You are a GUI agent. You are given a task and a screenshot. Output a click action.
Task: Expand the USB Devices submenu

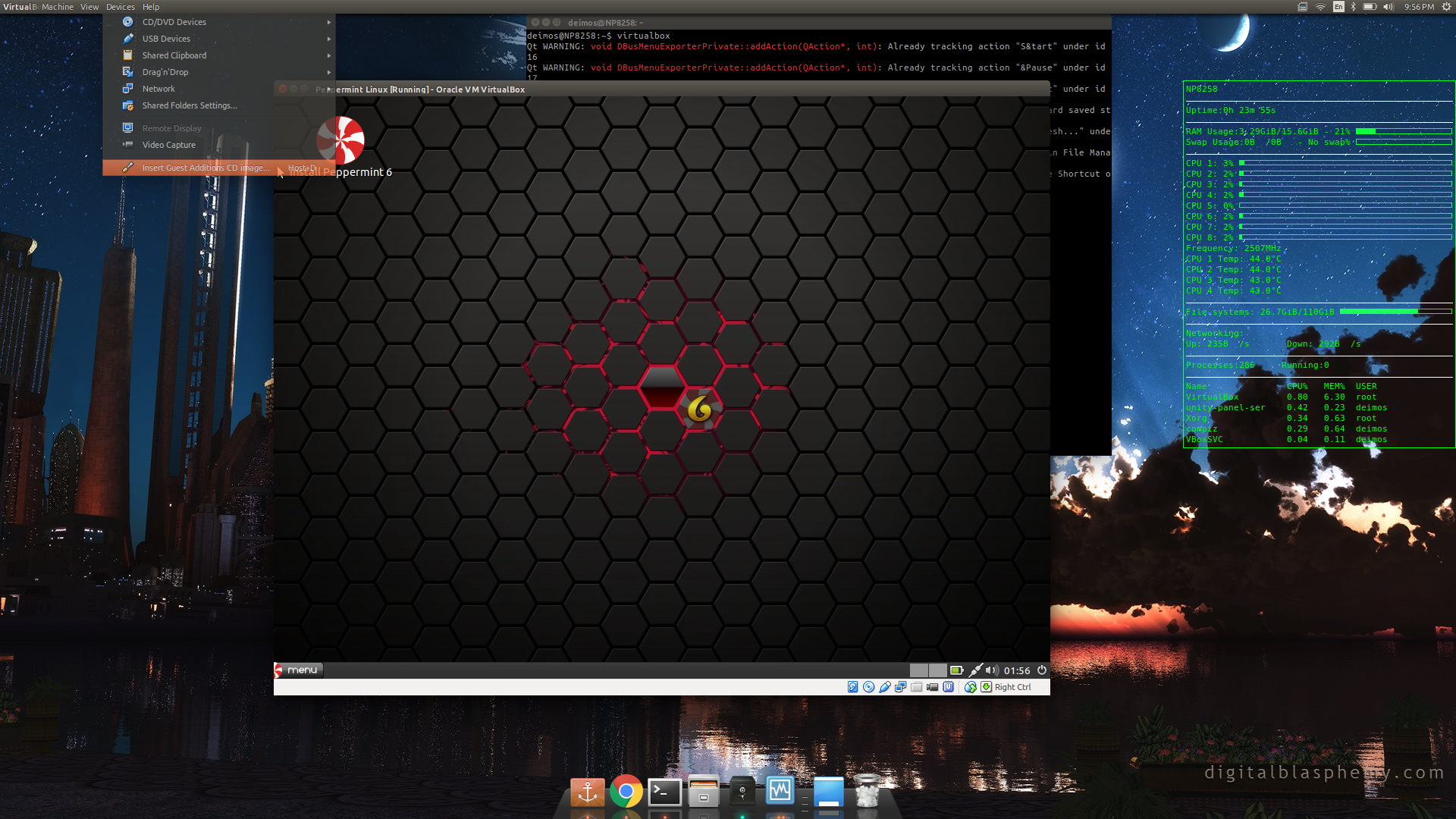tap(167, 39)
